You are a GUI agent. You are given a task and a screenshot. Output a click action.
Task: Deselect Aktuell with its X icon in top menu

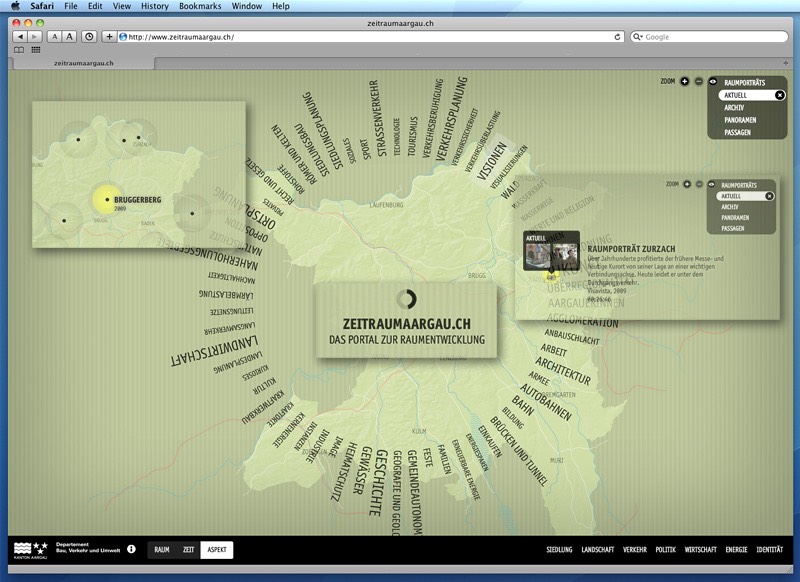[780, 95]
